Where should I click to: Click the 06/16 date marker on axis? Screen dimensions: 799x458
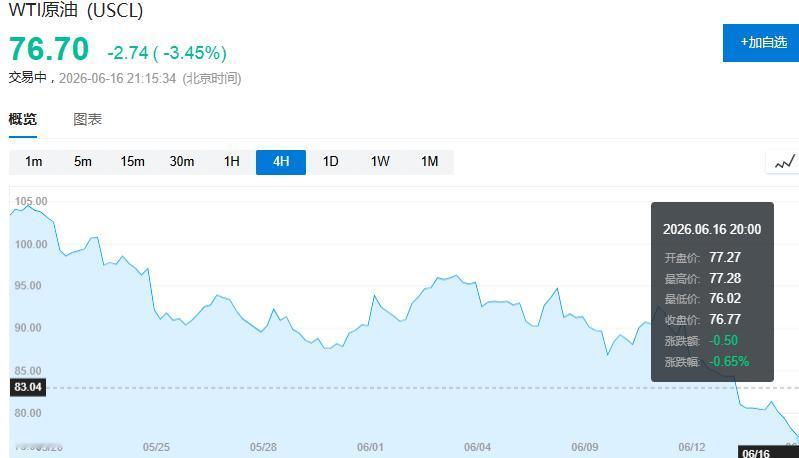click(x=756, y=453)
